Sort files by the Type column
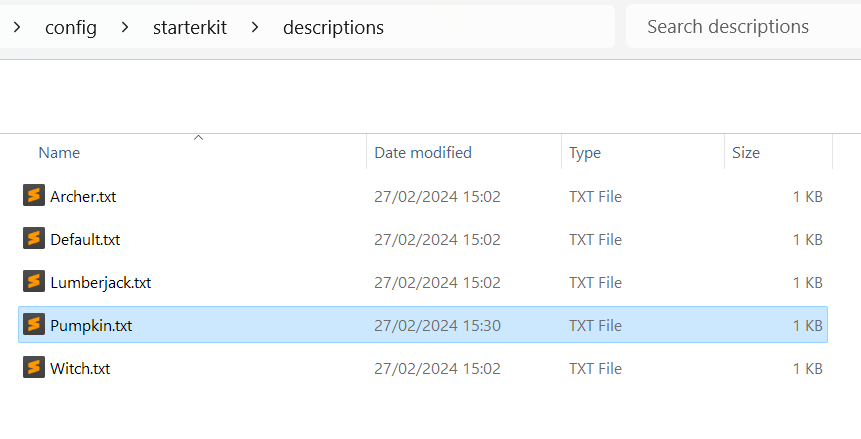The height and width of the screenshot is (439, 861). (585, 153)
